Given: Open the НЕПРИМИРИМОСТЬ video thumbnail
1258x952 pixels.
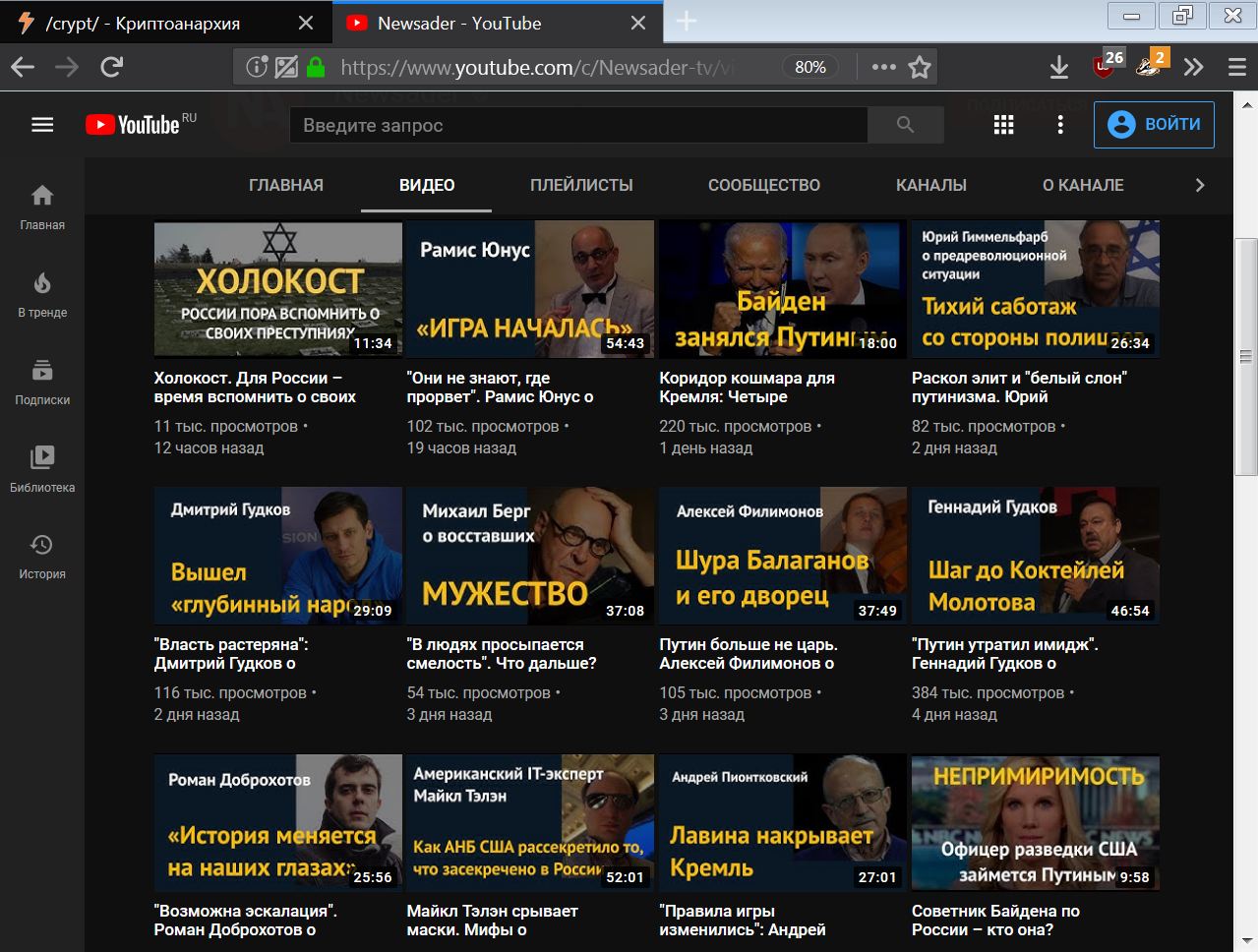Looking at the screenshot, I should coord(1036,822).
